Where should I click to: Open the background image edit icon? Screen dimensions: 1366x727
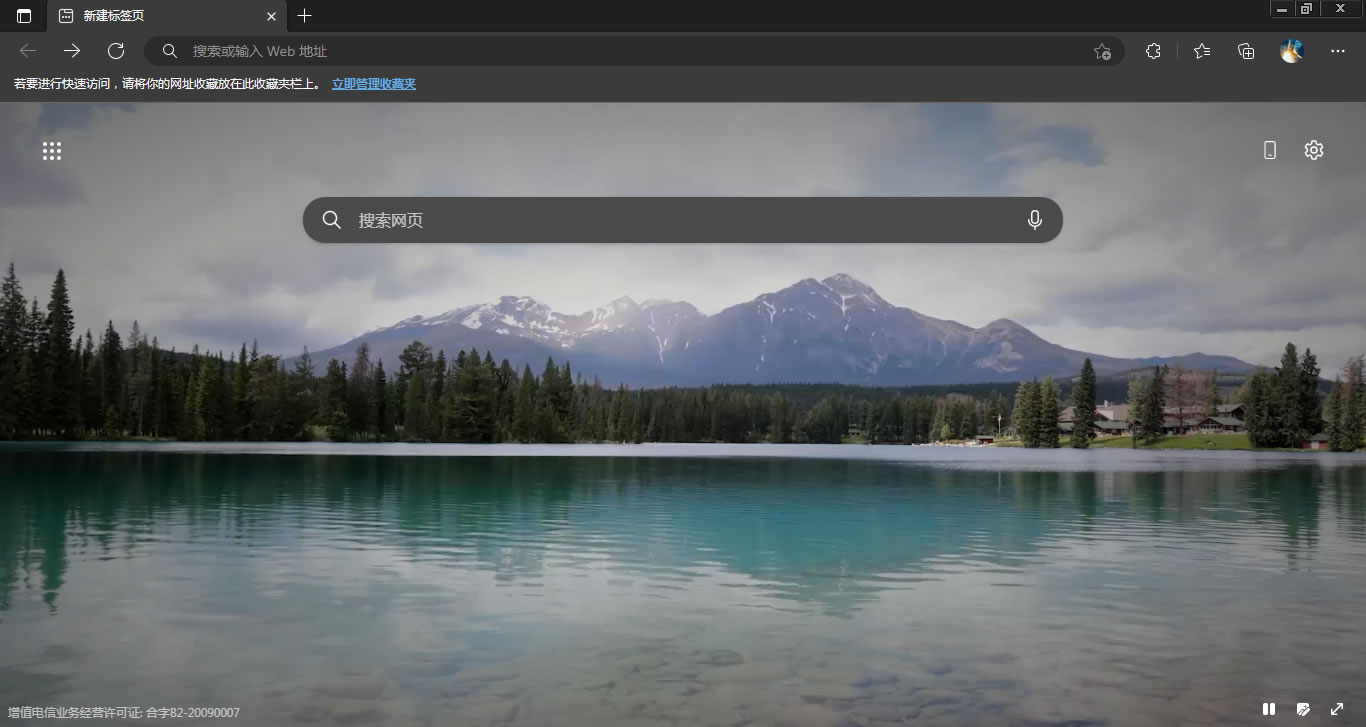pos(1303,709)
